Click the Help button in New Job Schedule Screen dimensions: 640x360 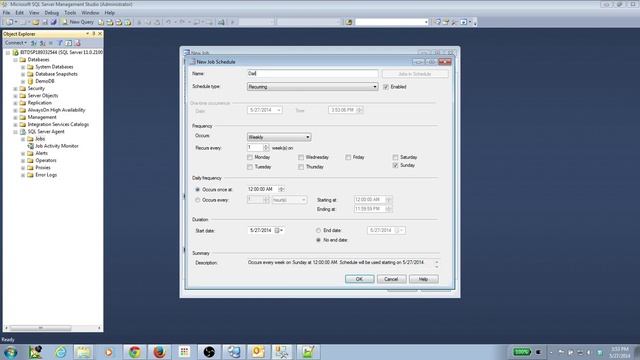pos(423,279)
